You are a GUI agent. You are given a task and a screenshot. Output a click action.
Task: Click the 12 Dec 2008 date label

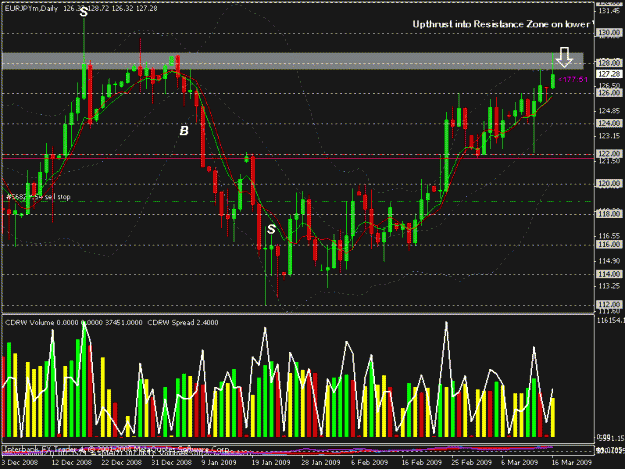pos(71,462)
